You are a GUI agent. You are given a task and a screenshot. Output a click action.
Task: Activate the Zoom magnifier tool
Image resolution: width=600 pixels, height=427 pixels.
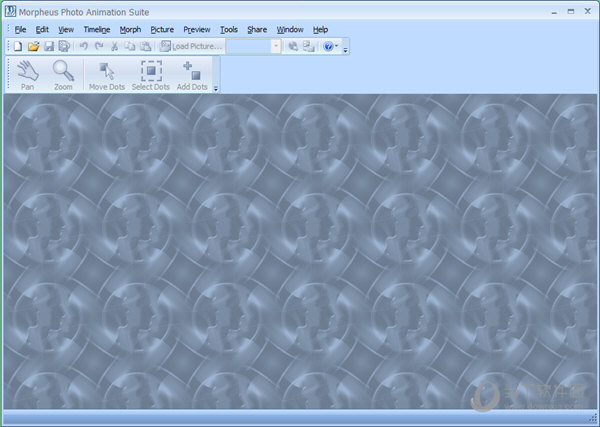pos(63,74)
